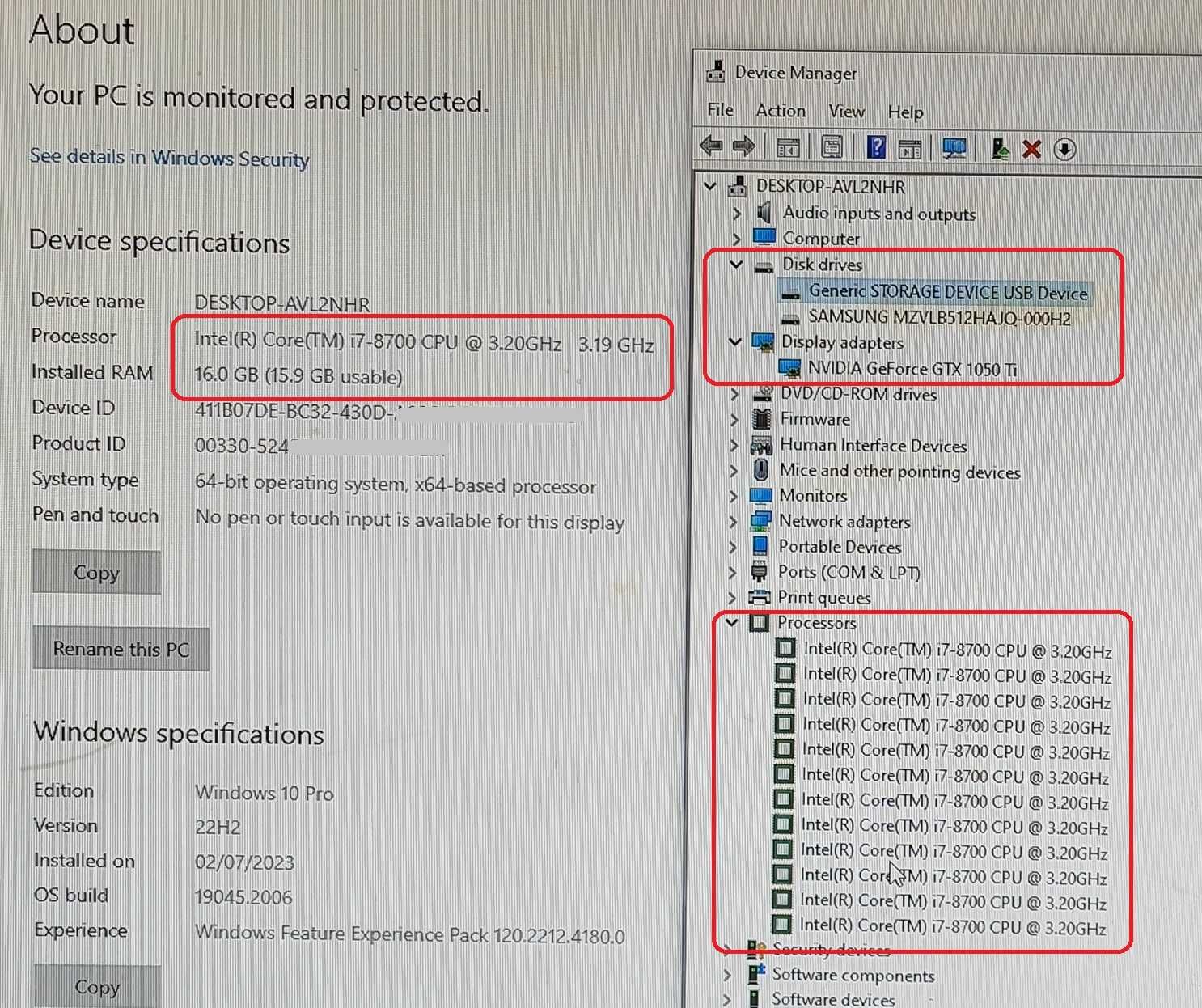The height and width of the screenshot is (1008, 1202).
Task: Click the mouse icon for Mice and pointing devices
Action: pyautogui.click(x=761, y=470)
